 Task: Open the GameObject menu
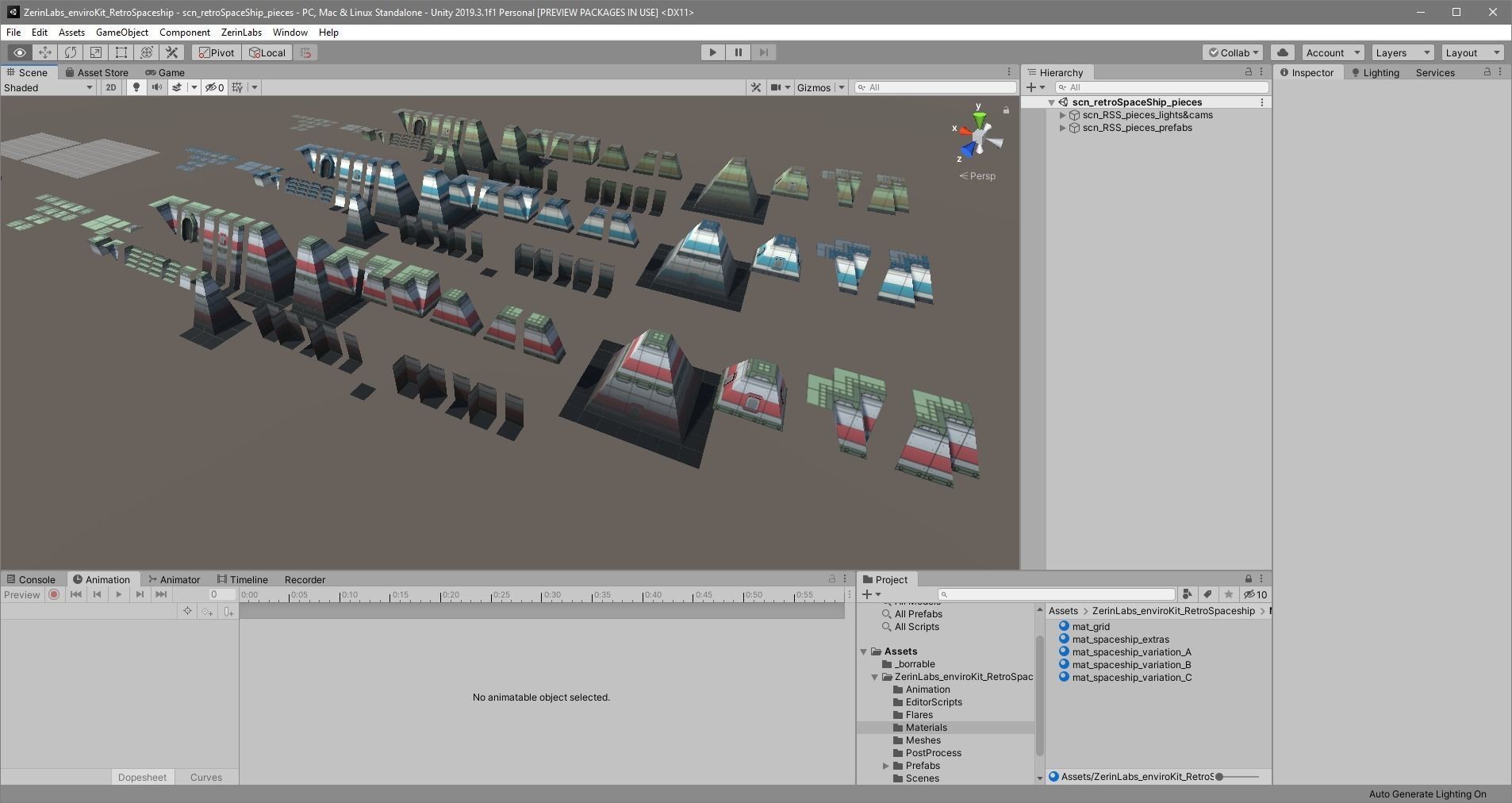(x=122, y=33)
